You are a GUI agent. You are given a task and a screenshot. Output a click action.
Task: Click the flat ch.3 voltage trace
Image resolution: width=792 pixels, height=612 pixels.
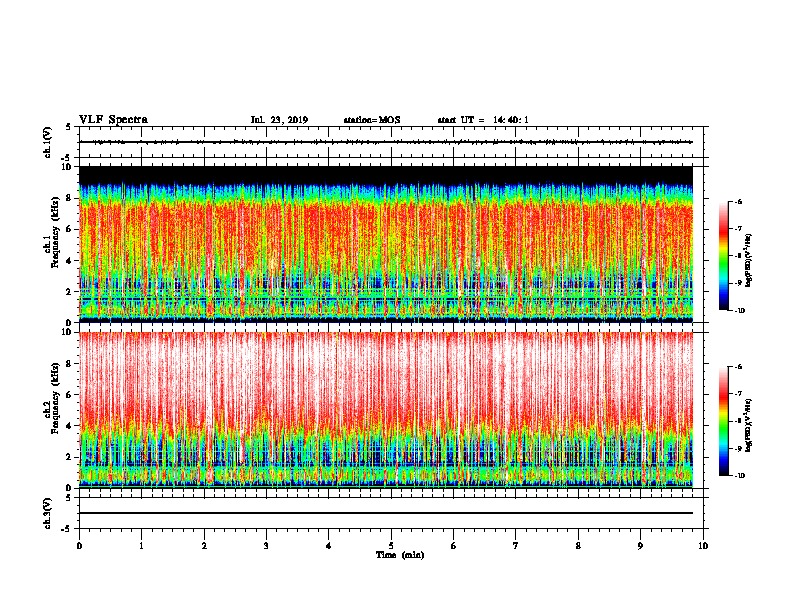click(386, 513)
